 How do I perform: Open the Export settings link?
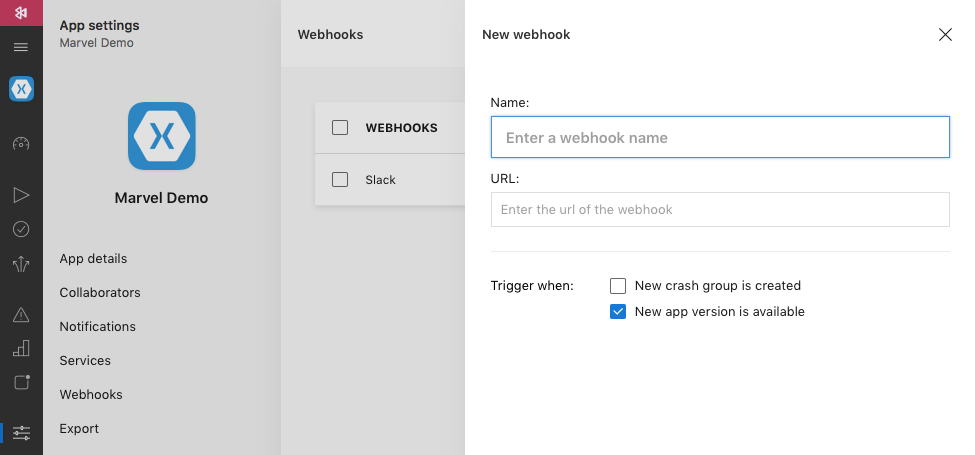point(79,429)
